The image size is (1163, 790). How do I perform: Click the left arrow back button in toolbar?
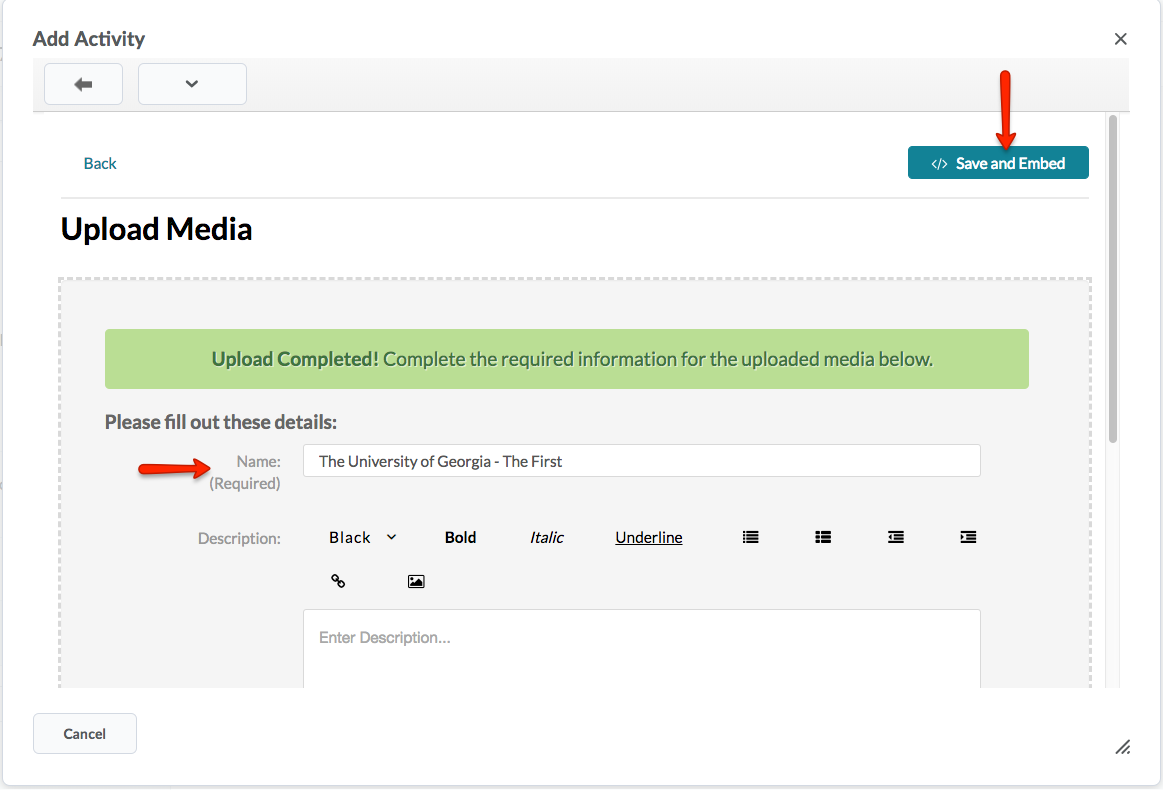coord(83,85)
